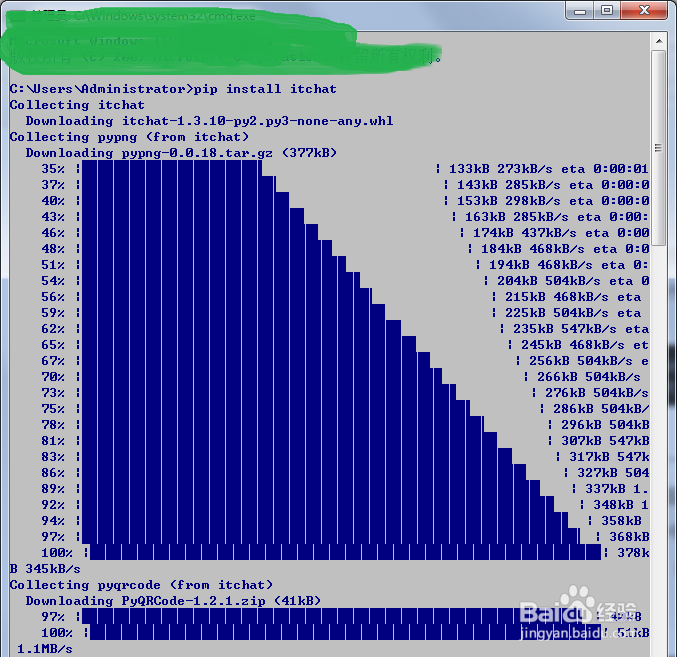Screen dimensions: 677x657
Task: Click the '256kB 504kB/s' download status
Action: pos(581,361)
